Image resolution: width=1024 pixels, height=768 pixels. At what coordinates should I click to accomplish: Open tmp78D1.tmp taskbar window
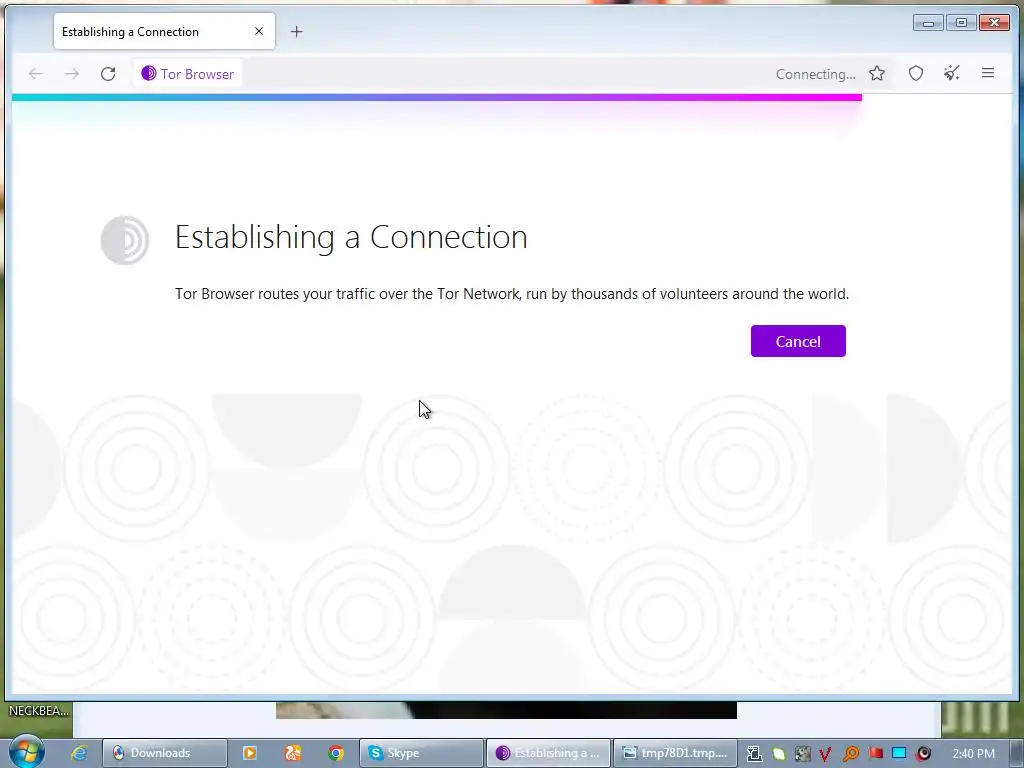[675, 753]
